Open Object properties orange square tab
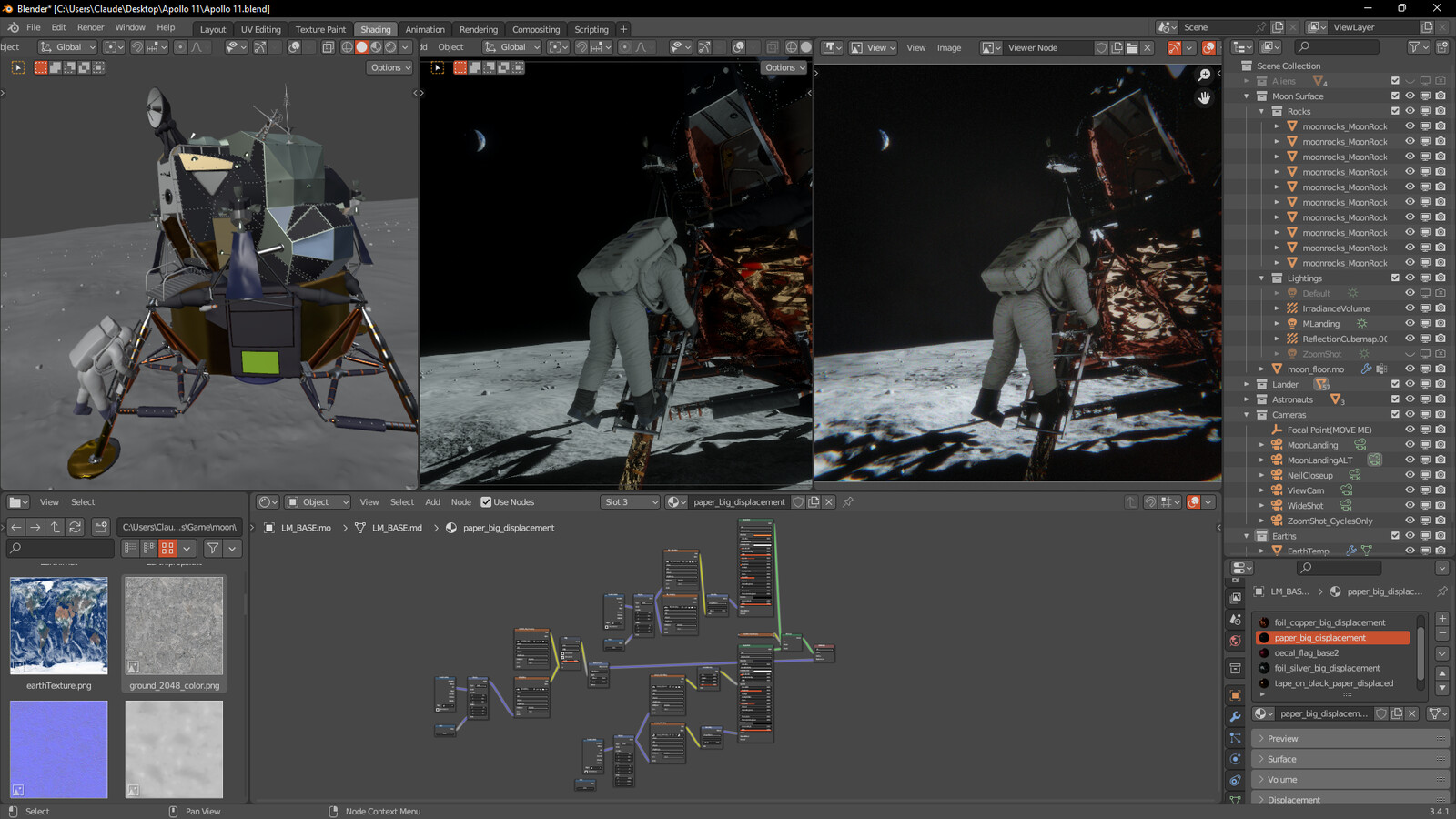 click(x=1235, y=695)
